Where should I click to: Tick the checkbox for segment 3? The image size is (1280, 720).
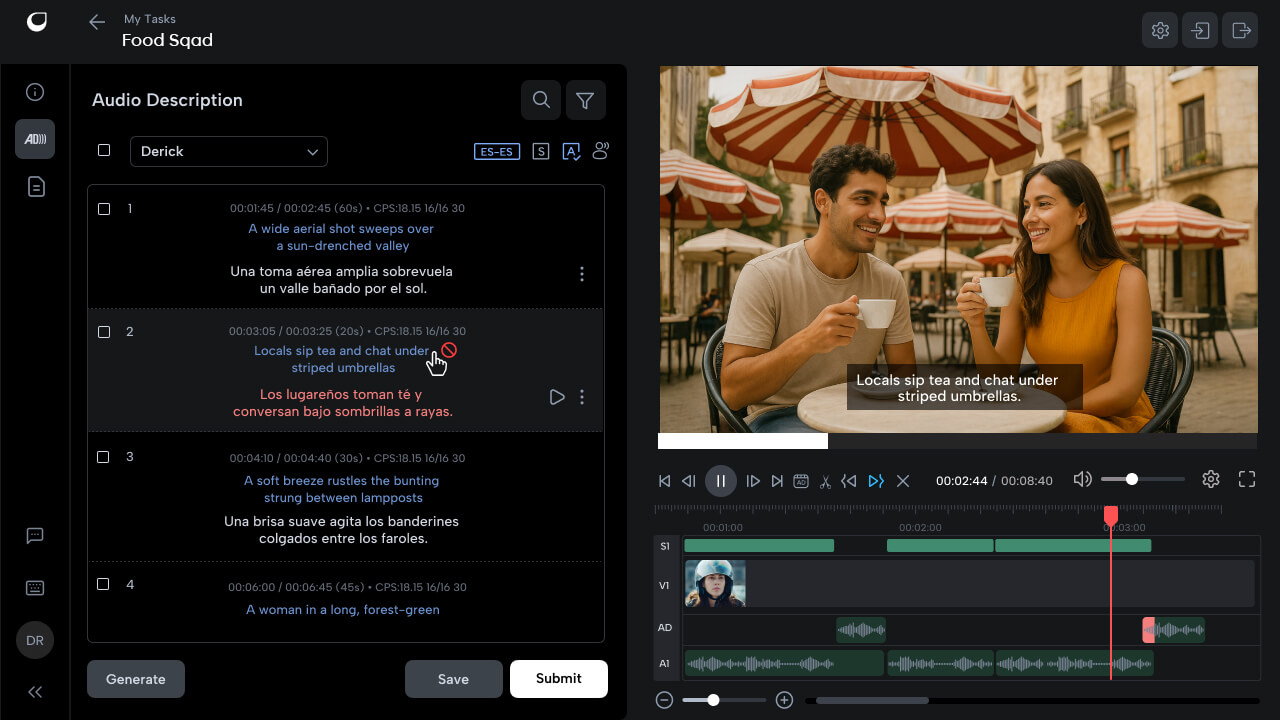coord(104,457)
